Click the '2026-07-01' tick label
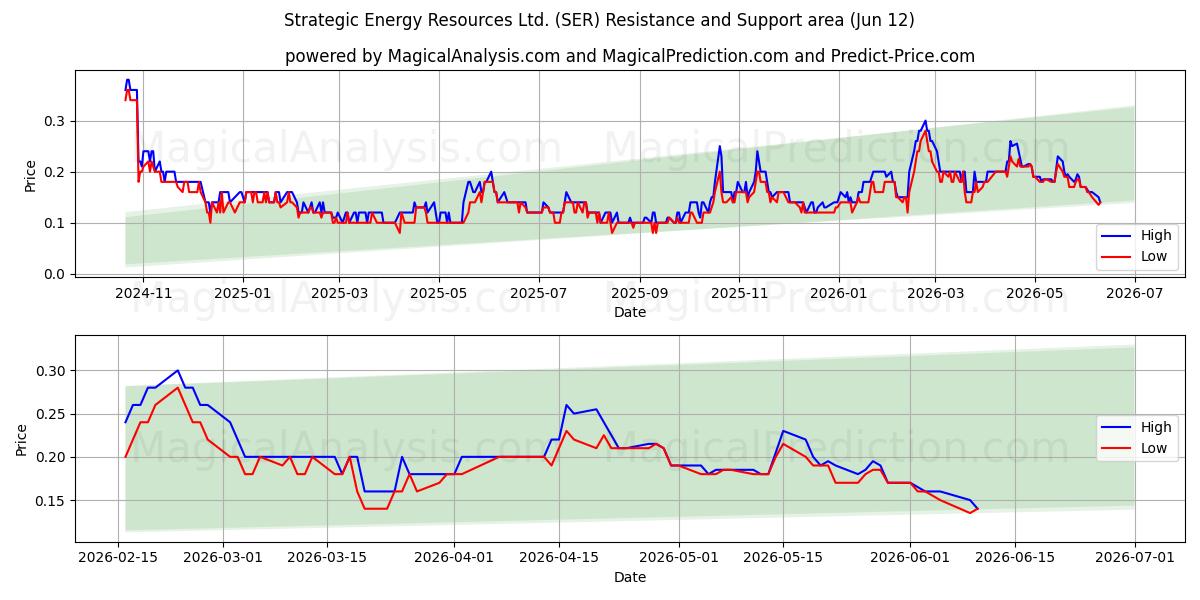Viewport: 1200px width, 600px height. pyautogui.click(x=1135, y=558)
